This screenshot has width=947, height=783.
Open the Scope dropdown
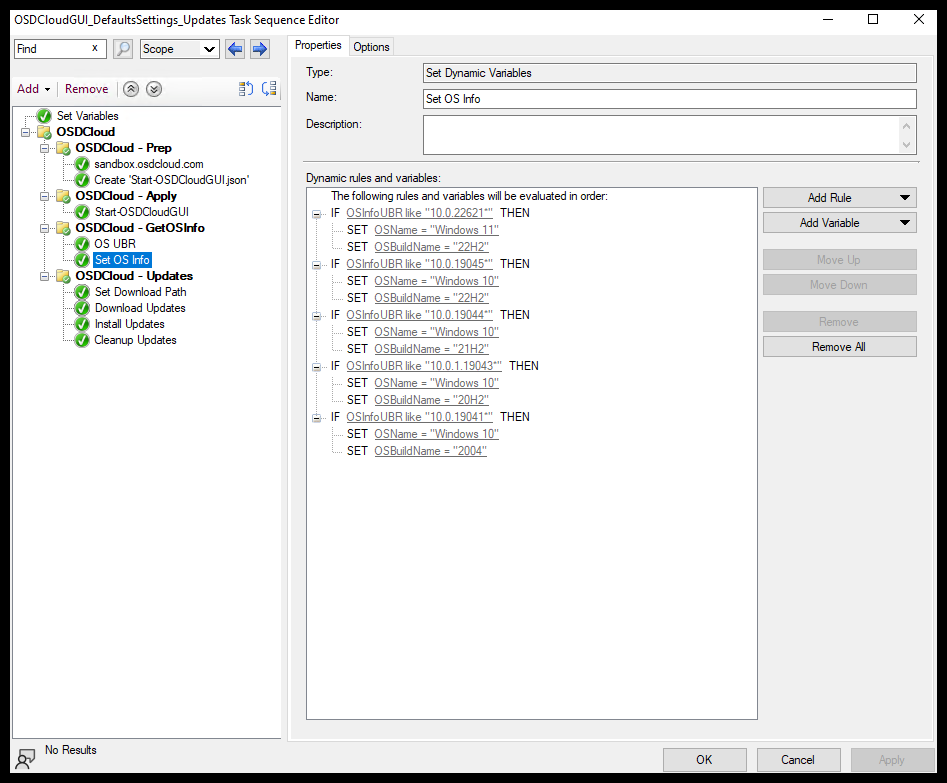pyautogui.click(x=210, y=48)
